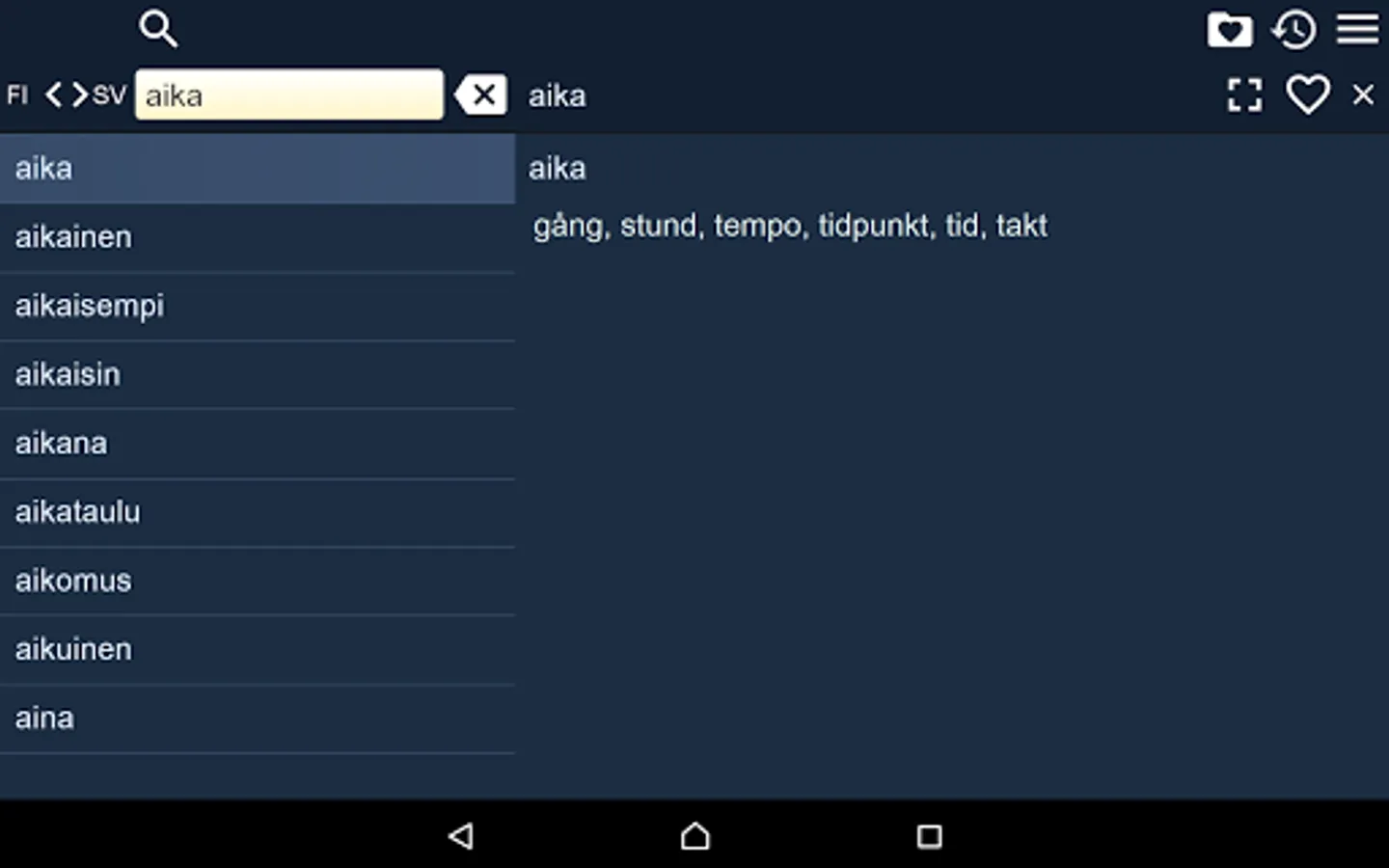1389x868 pixels.
Task: Expand the definition to fullscreen
Action: click(1244, 95)
